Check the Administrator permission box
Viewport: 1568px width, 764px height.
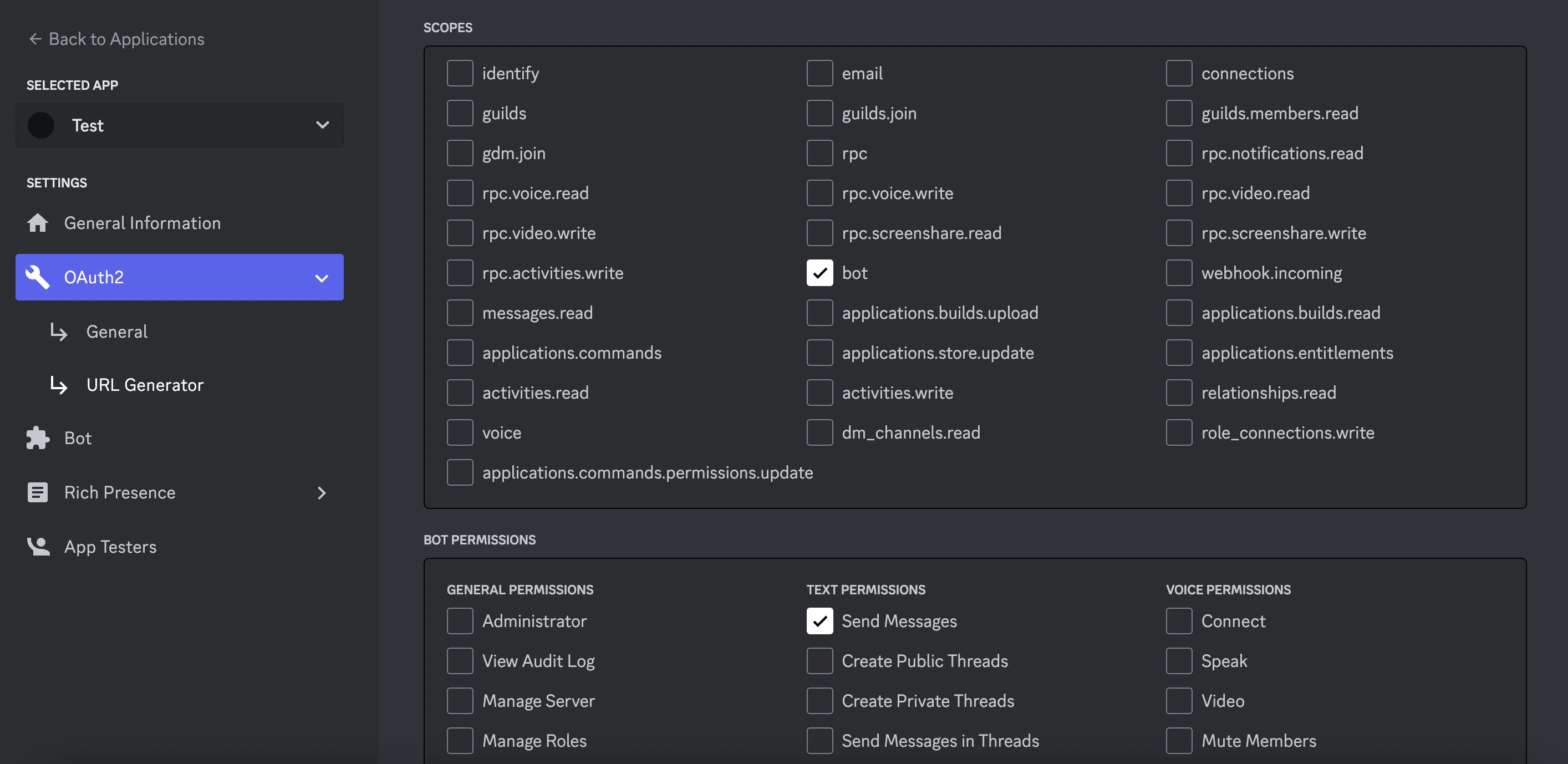click(460, 621)
